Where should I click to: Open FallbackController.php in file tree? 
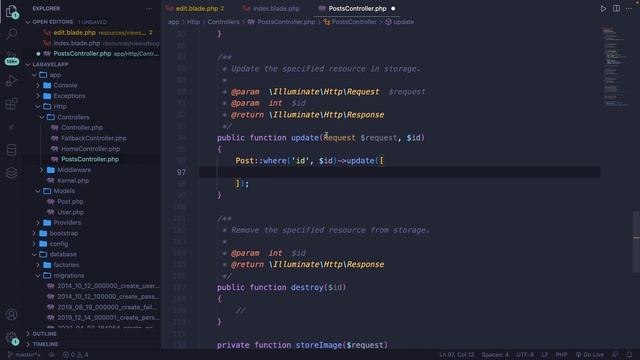[x=93, y=138]
